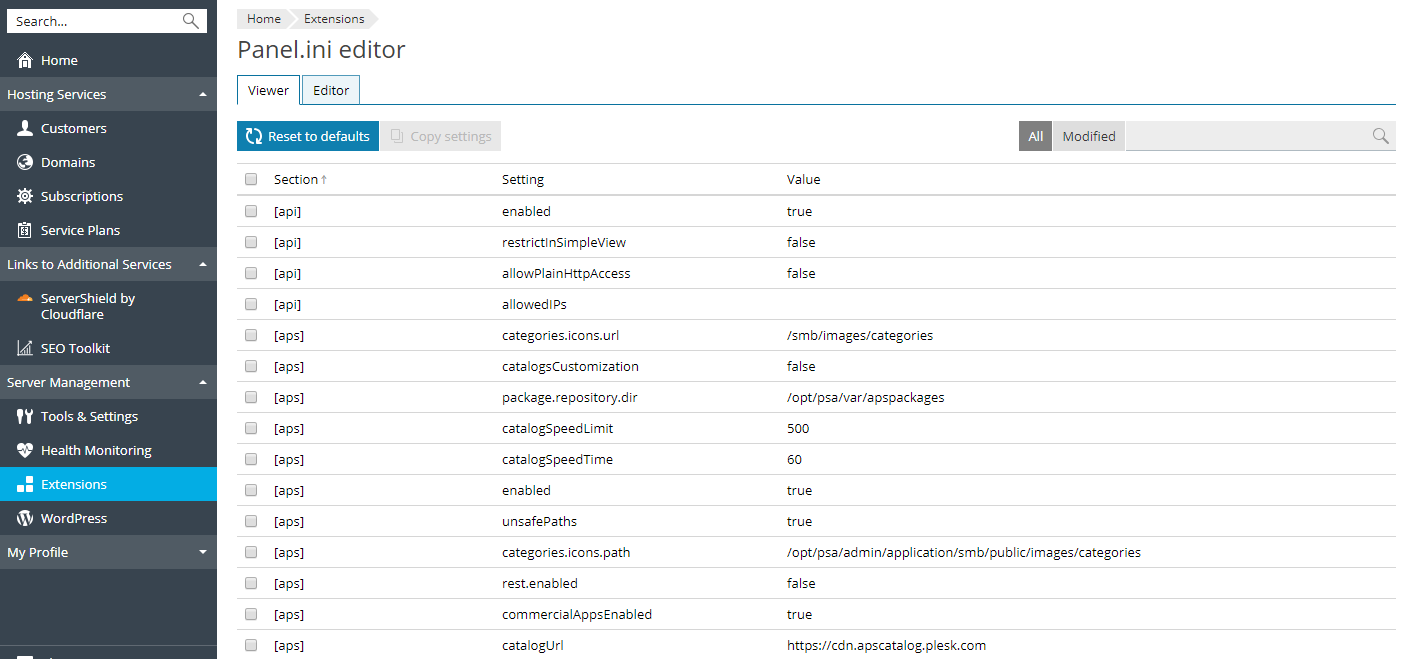Open WordPress via its logo icon
The image size is (1404, 659).
click(x=25, y=519)
